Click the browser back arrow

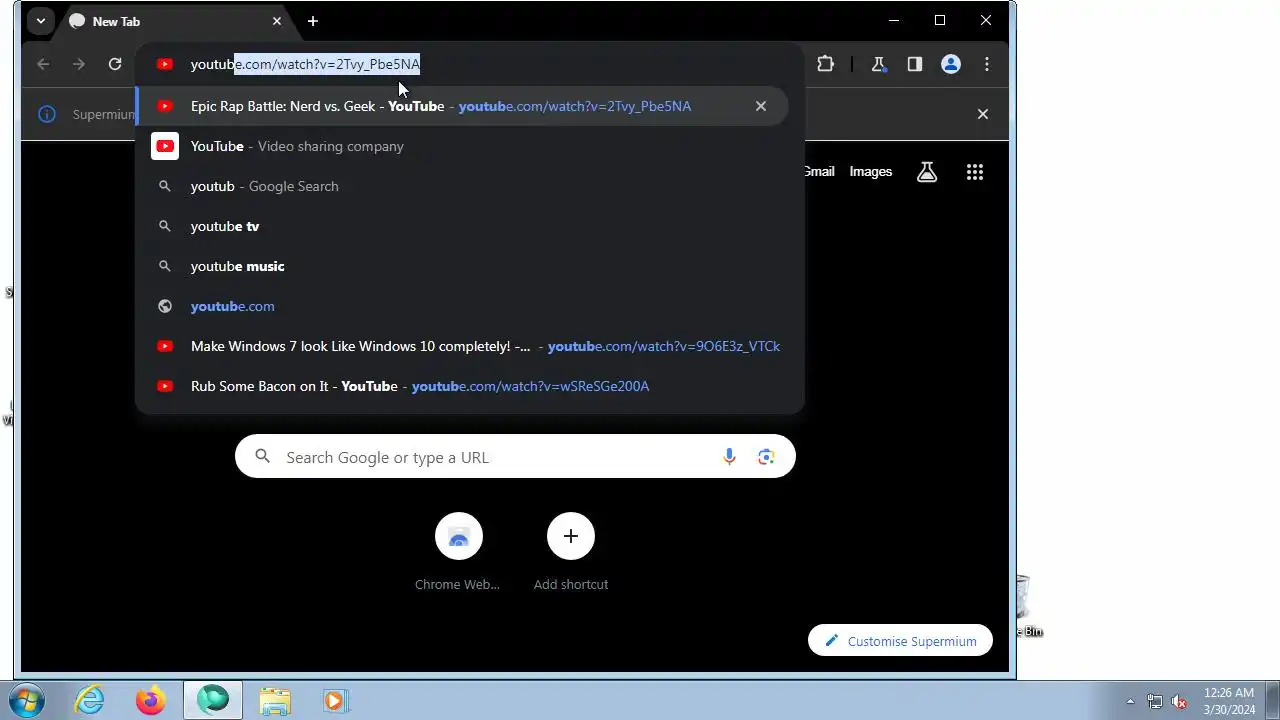point(43,64)
